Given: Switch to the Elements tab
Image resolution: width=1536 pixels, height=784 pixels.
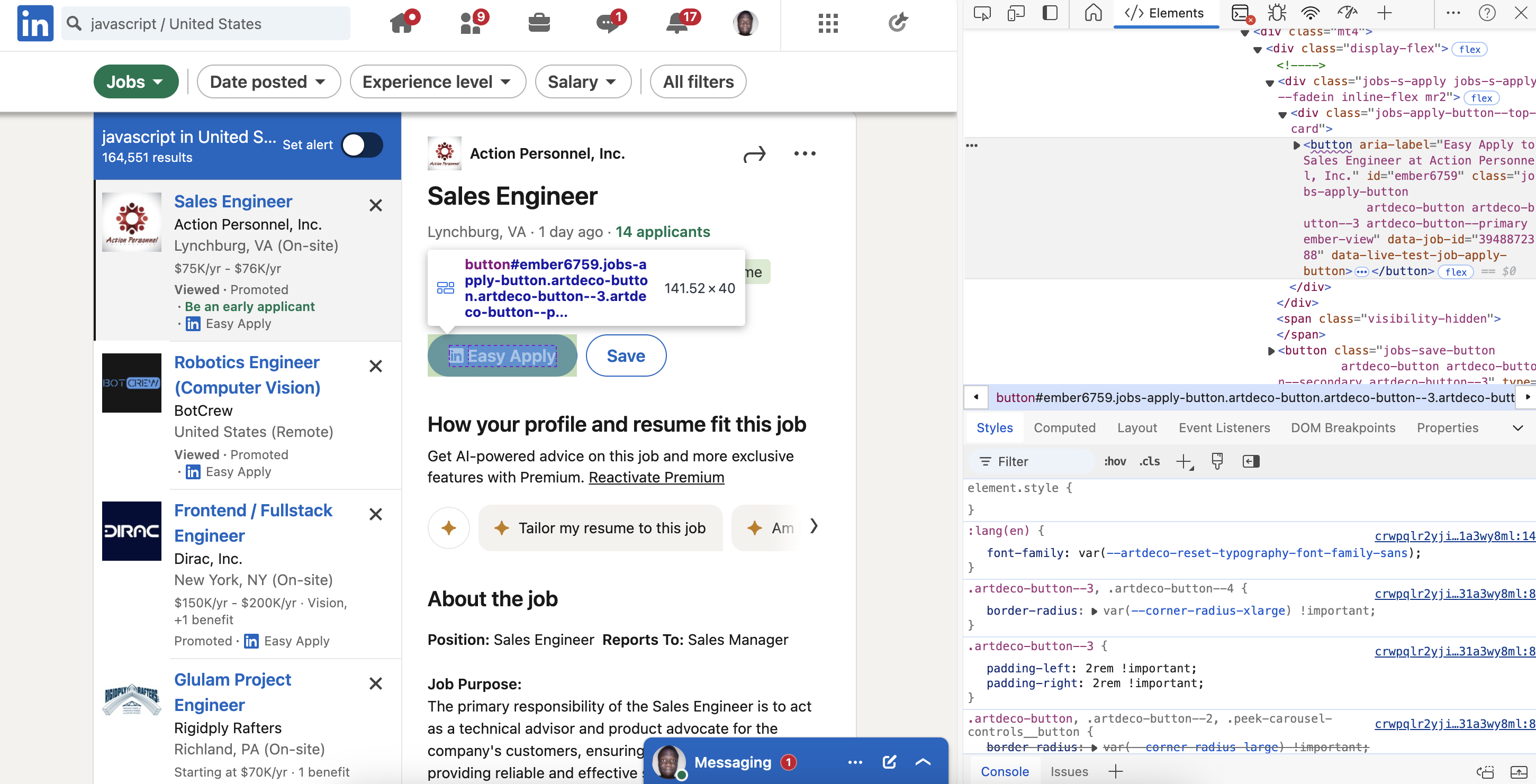Looking at the screenshot, I should pyautogui.click(x=1164, y=13).
